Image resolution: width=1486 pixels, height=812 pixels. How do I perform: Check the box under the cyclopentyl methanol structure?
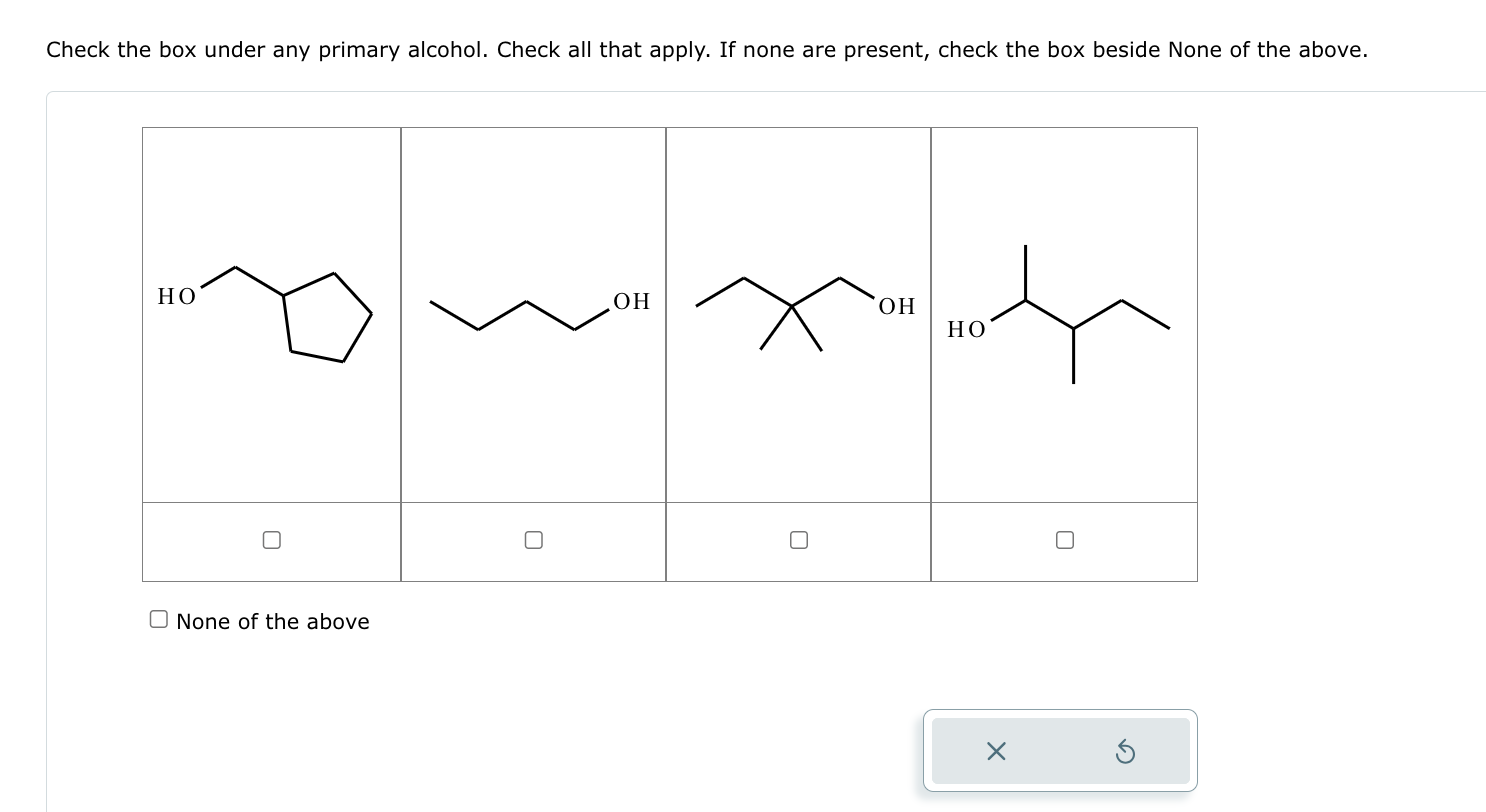(271, 540)
